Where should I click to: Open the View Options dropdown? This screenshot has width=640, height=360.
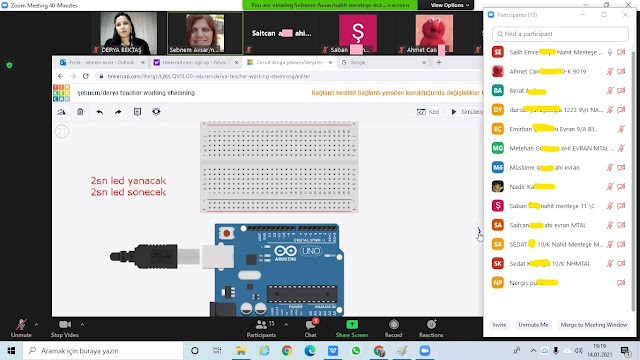pyautogui.click(x=450, y=5)
